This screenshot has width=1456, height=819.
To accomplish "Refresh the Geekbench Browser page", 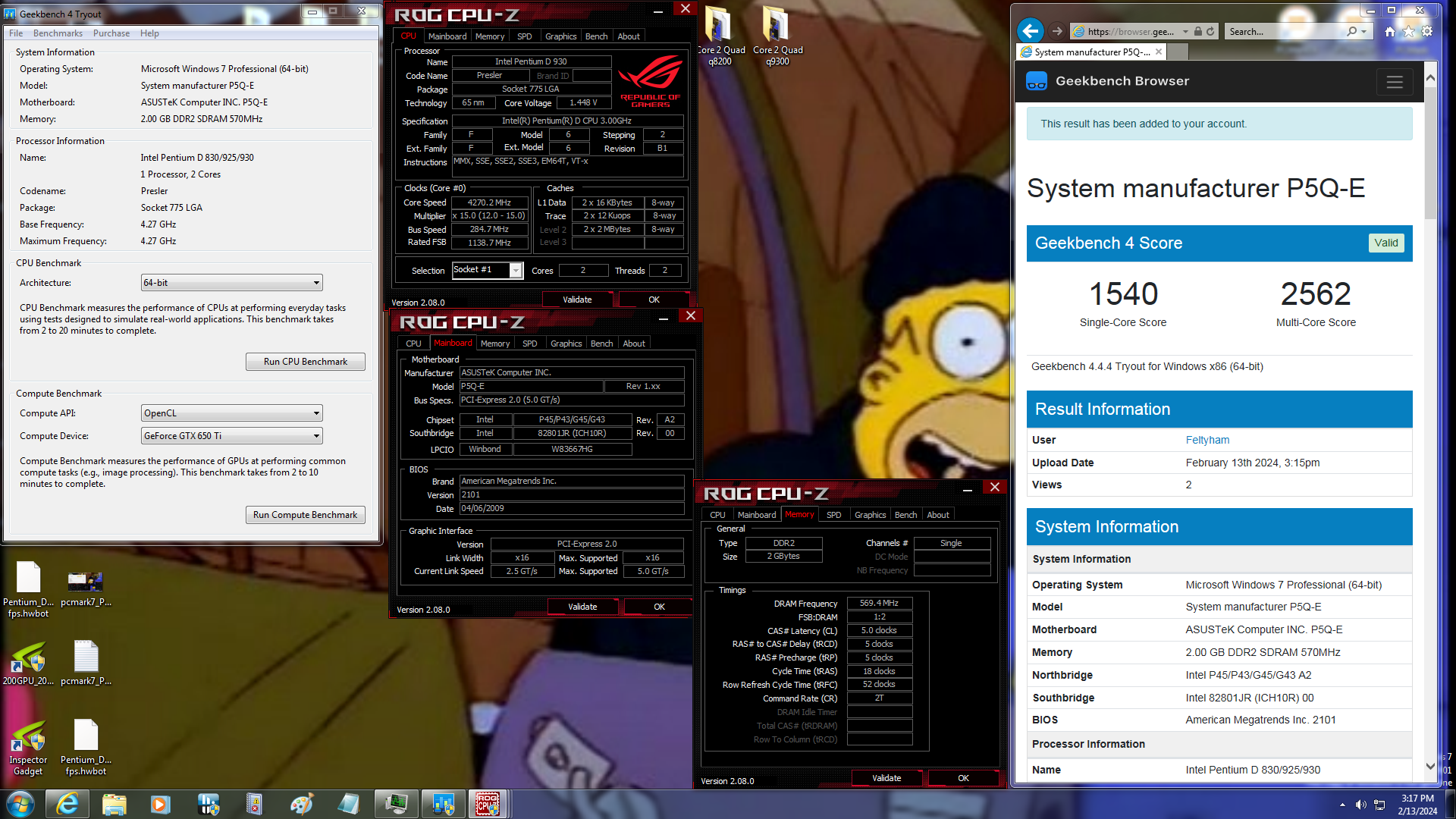I will click(1210, 31).
